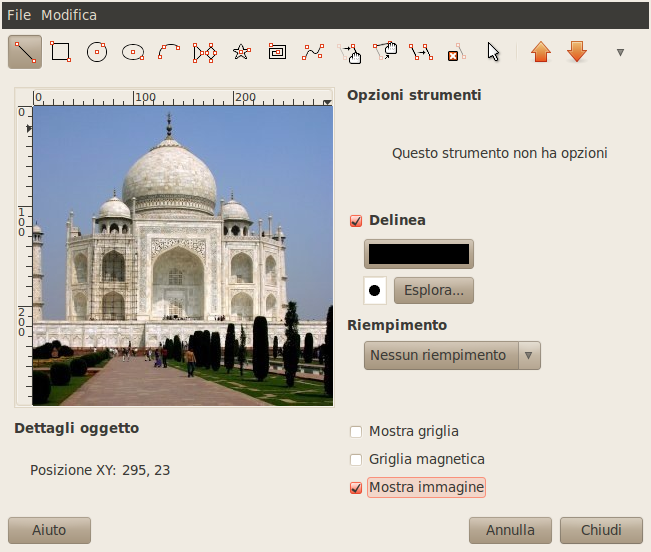Select the ellipse tool
The image size is (651, 552).
coord(133,52)
